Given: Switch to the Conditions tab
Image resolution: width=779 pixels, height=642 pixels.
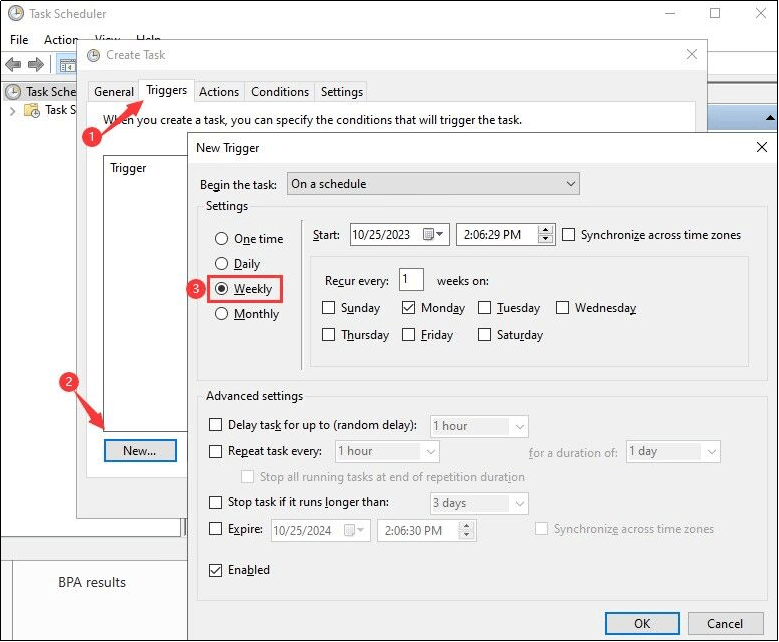Looking at the screenshot, I should (x=280, y=92).
